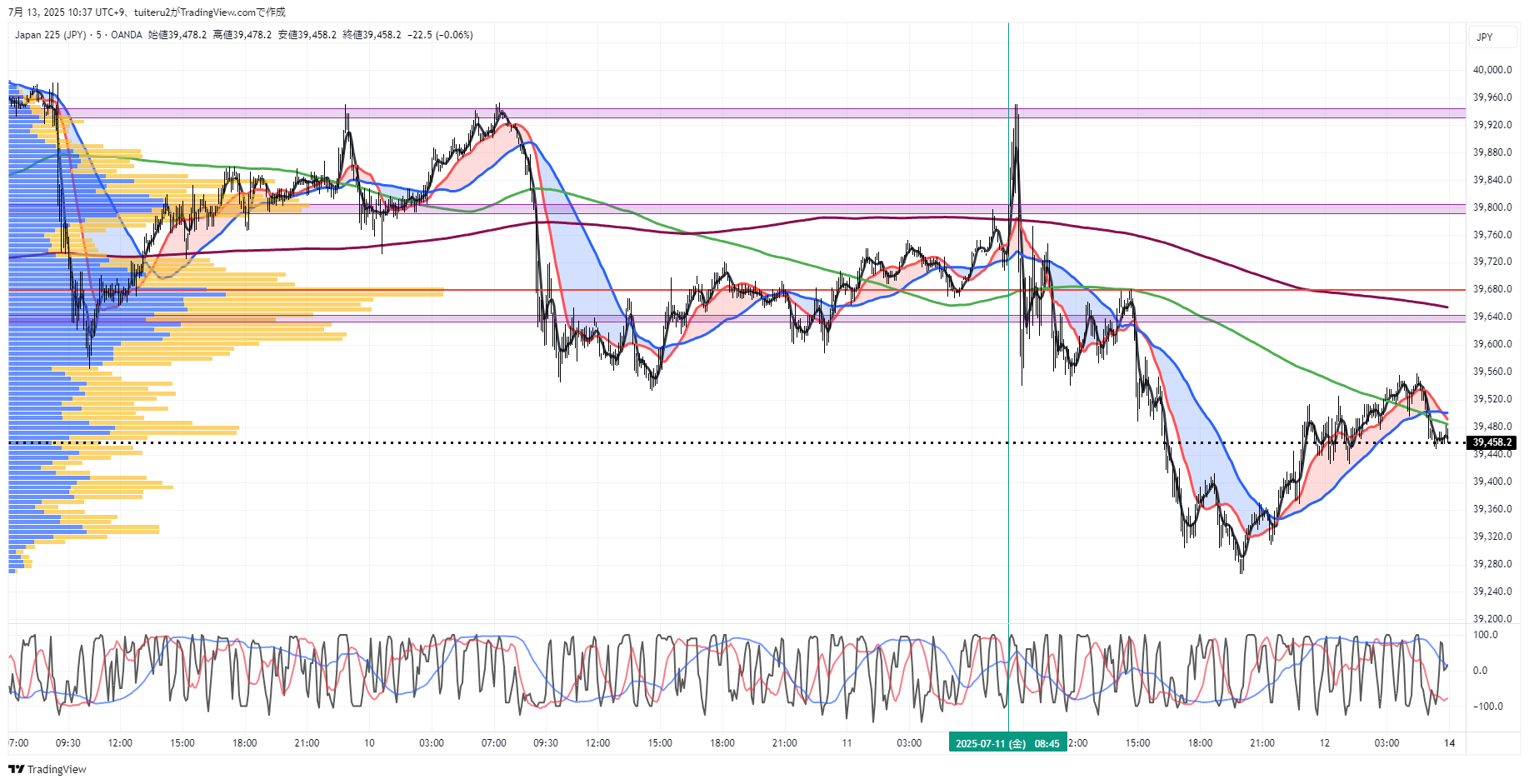Screen dimensions: 1529x784
Task: Click the 39,960.0 price axis label
Action: (1492, 97)
